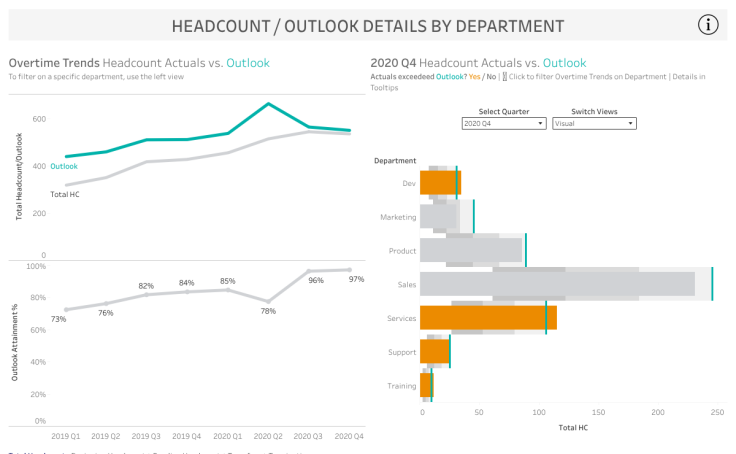This screenshot has width=736, height=454.
Task: Click the orange Training bar
Action: click(x=425, y=385)
